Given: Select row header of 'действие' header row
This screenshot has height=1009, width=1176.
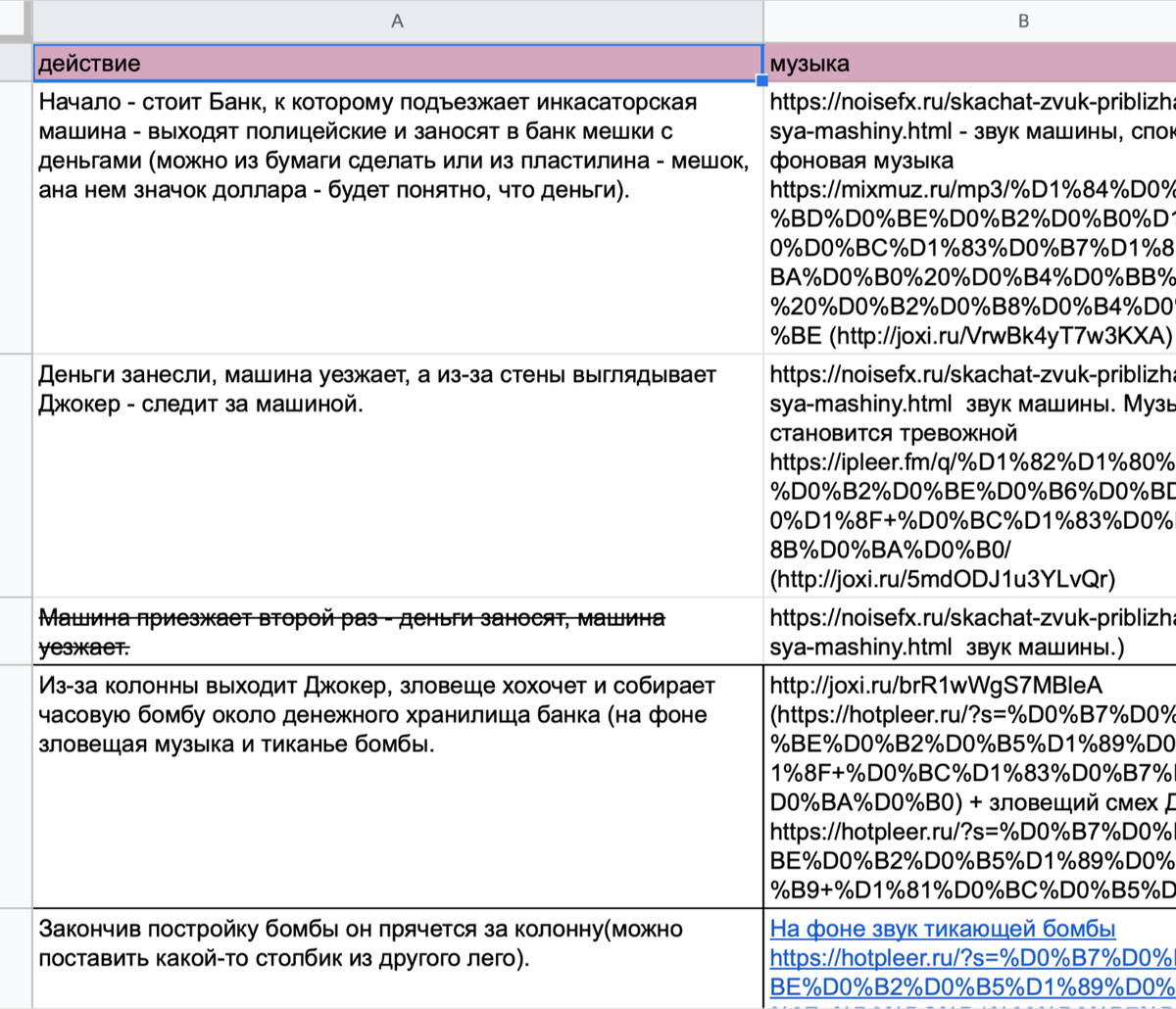Looking at the screenshot, I should point(16,64).
